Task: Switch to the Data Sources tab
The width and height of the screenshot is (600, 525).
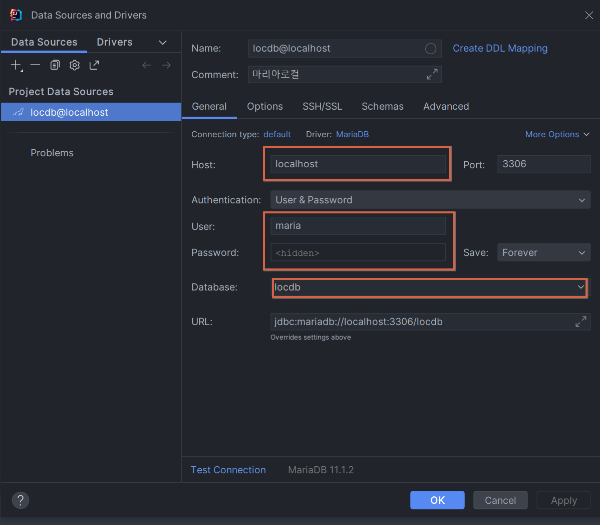Action: pyautogui.click(x=44, y=42)
